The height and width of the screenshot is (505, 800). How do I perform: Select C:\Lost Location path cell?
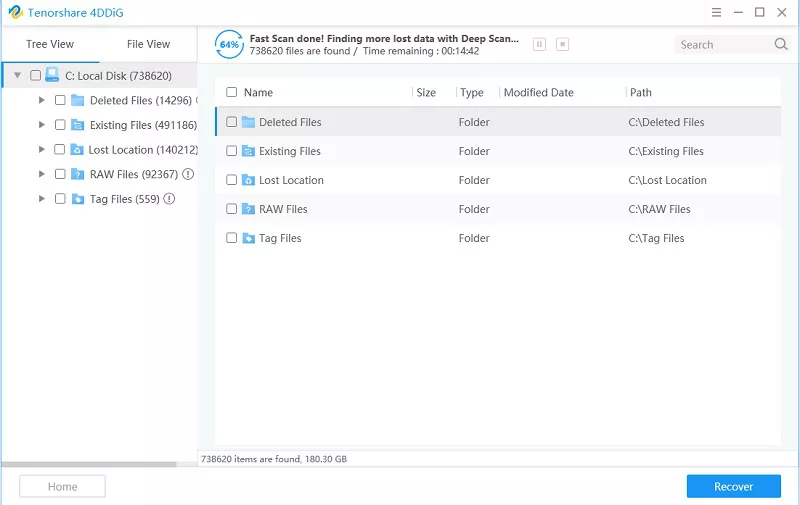667,180
